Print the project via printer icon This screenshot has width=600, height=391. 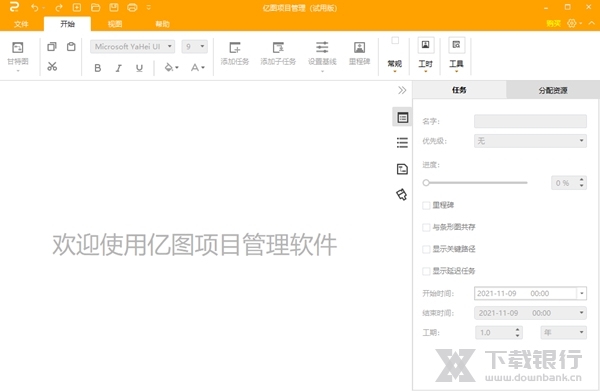(132, 7)
